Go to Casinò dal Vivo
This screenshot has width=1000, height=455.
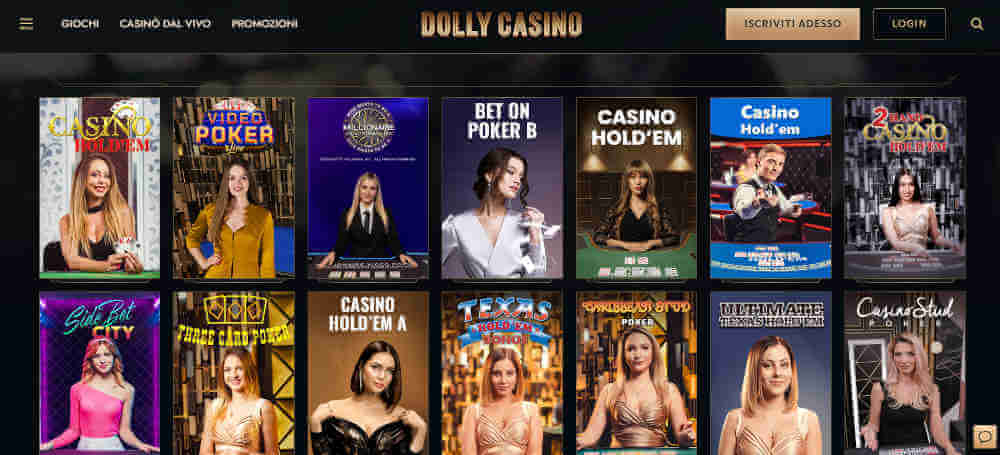(165, 24)
